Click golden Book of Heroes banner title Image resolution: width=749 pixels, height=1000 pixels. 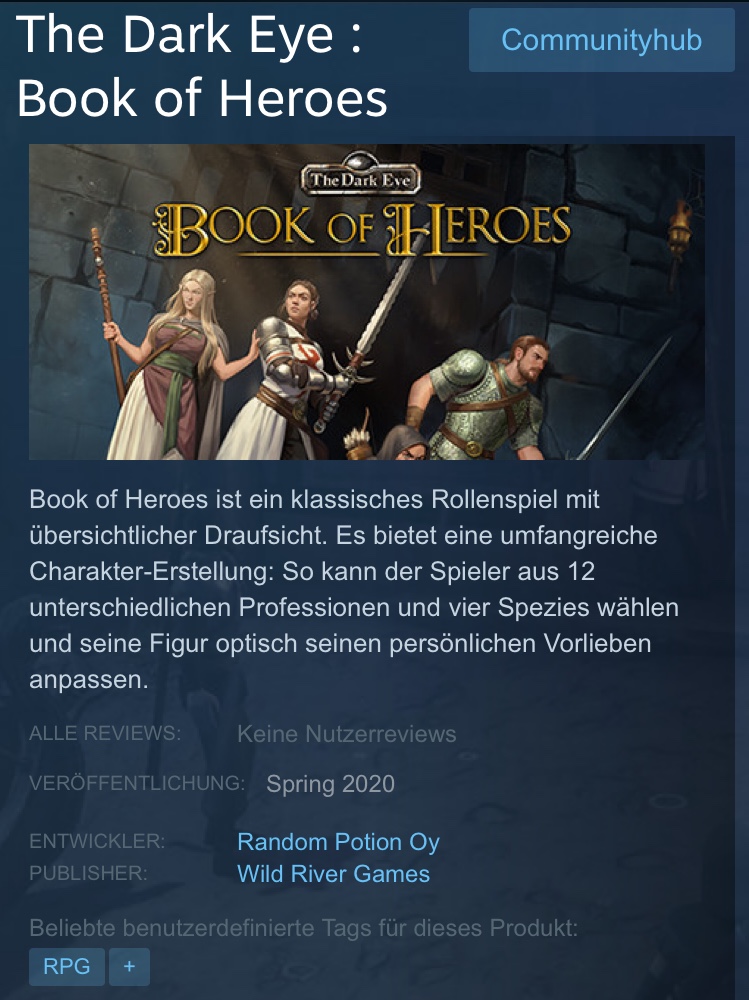(361, 230)
